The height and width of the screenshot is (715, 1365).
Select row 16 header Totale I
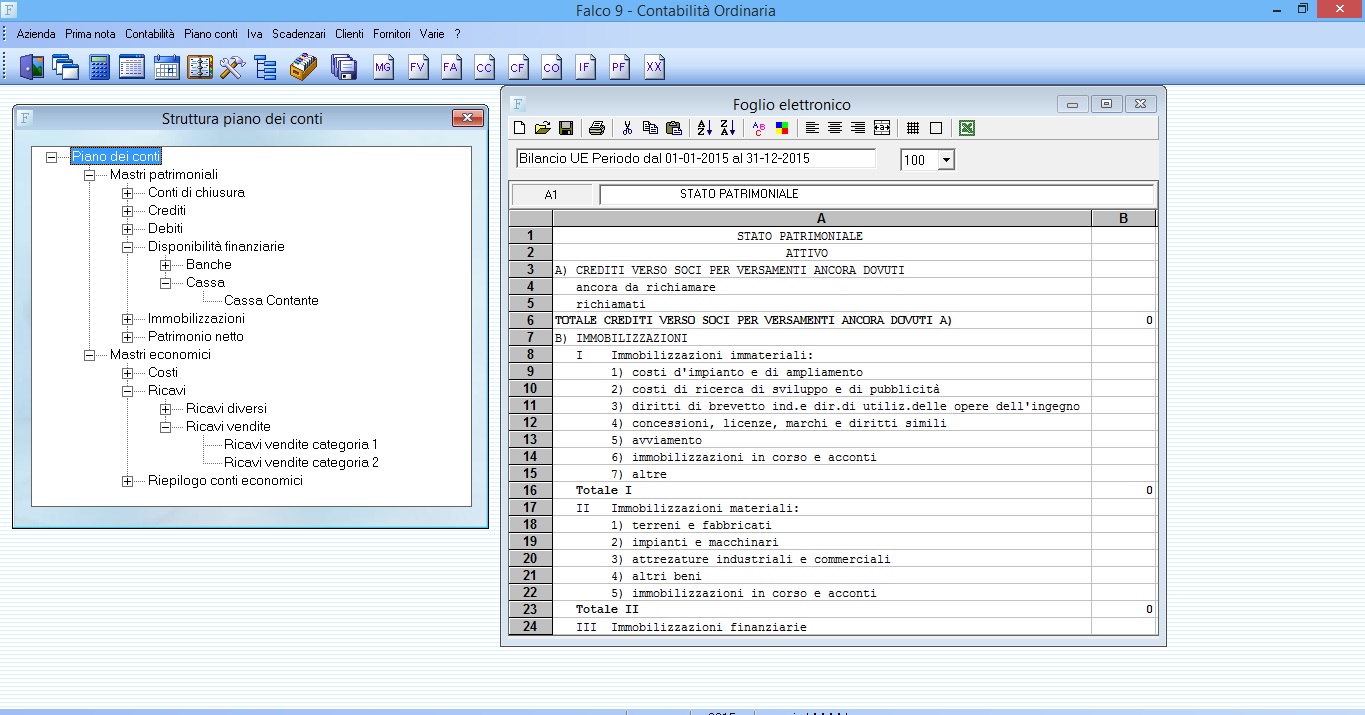[530, 491]
